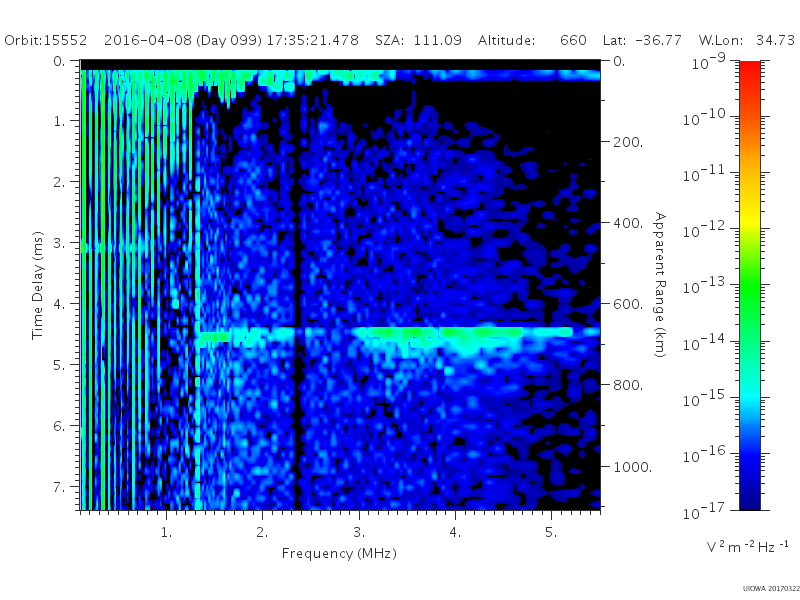Click the 2. tick on Time Delay axis
The width and height of the screenshot is (800, 600).
tap(59, 182)
